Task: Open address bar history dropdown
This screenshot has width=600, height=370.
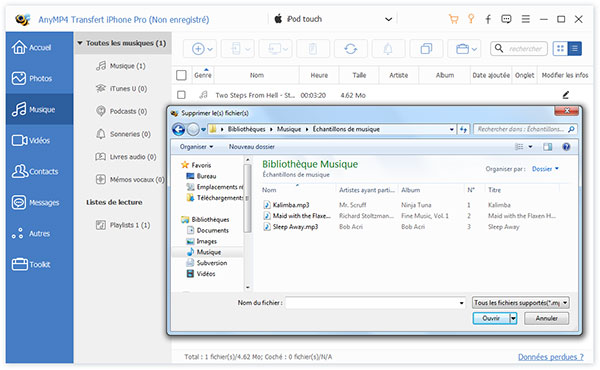Action: pos(452,129)
